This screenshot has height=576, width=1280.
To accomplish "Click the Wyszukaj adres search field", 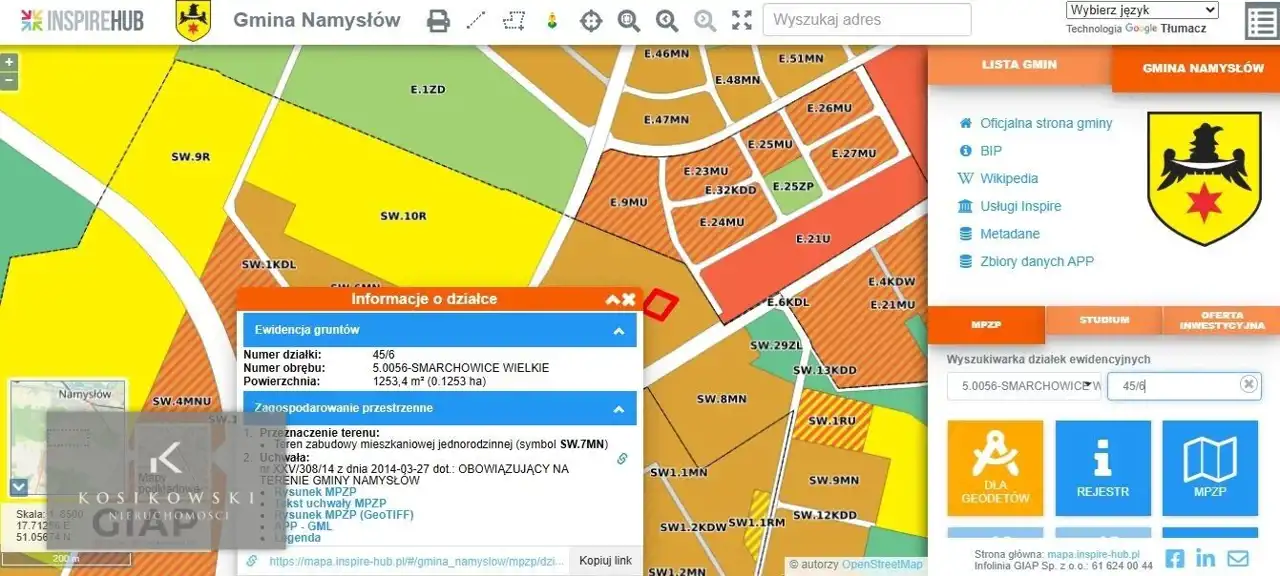I will pos(866,20).
